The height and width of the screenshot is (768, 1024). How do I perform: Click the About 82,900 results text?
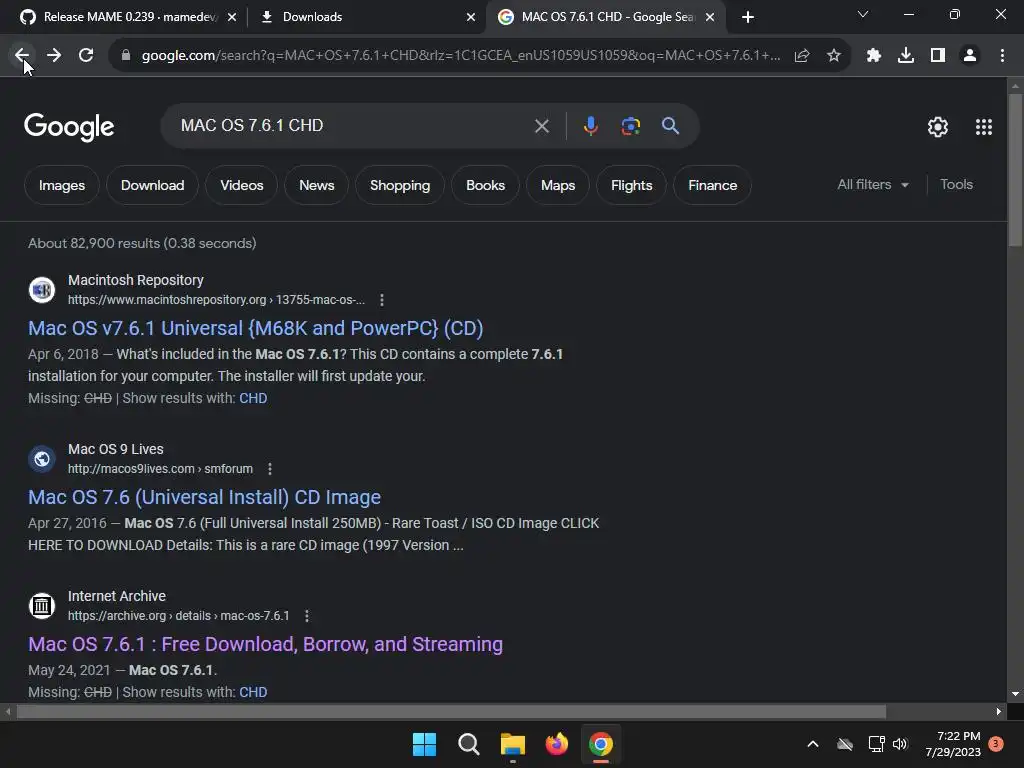(x=142, y=243)
